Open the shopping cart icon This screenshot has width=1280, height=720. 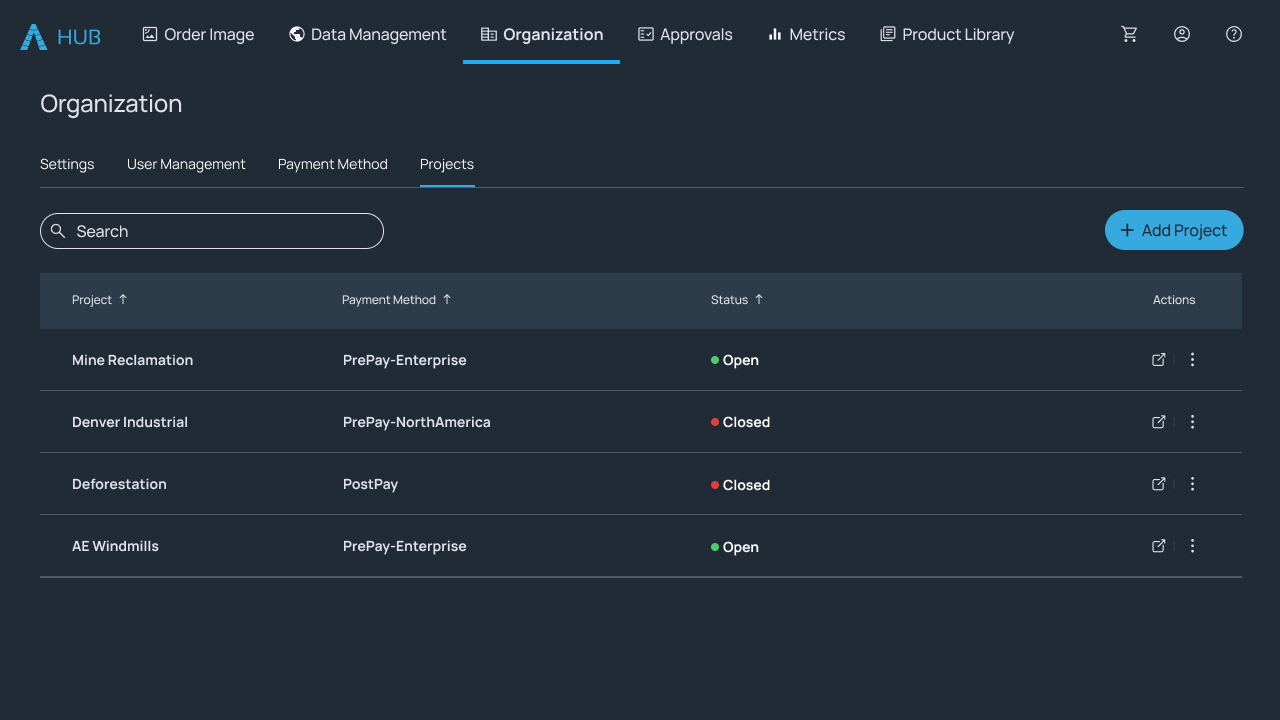pyautogui.click(x=1130, y=34)
